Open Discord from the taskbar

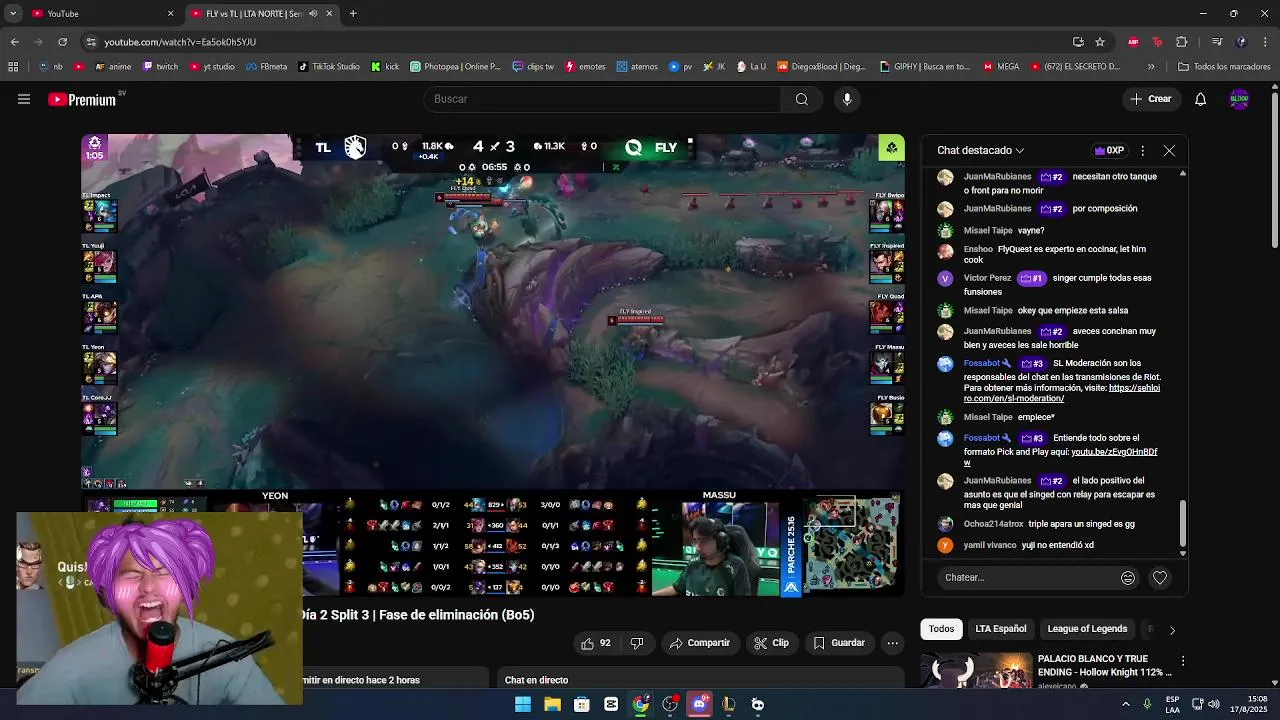pos(699,705)
